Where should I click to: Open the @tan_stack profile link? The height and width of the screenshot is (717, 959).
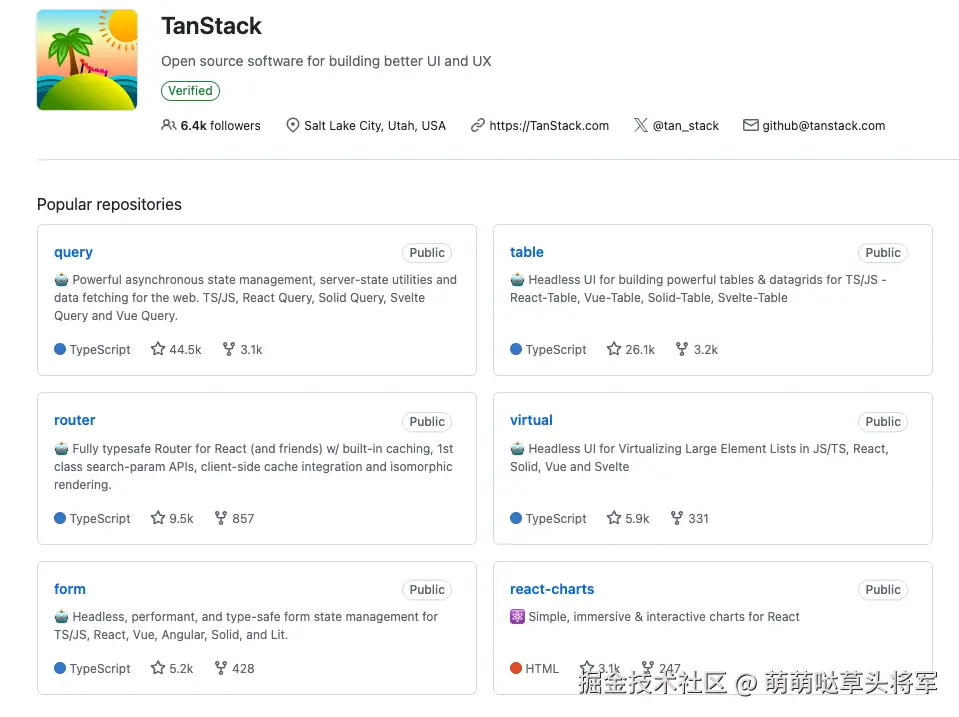[x=686, y=126]
